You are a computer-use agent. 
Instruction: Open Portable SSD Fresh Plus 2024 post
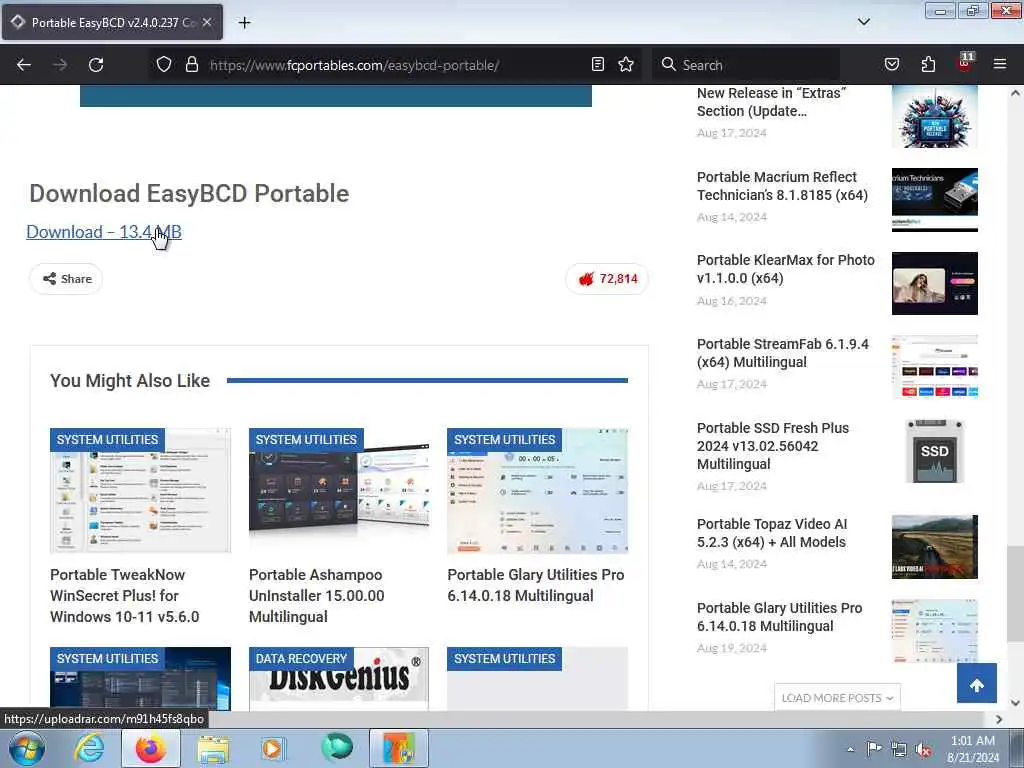[773, 446]
